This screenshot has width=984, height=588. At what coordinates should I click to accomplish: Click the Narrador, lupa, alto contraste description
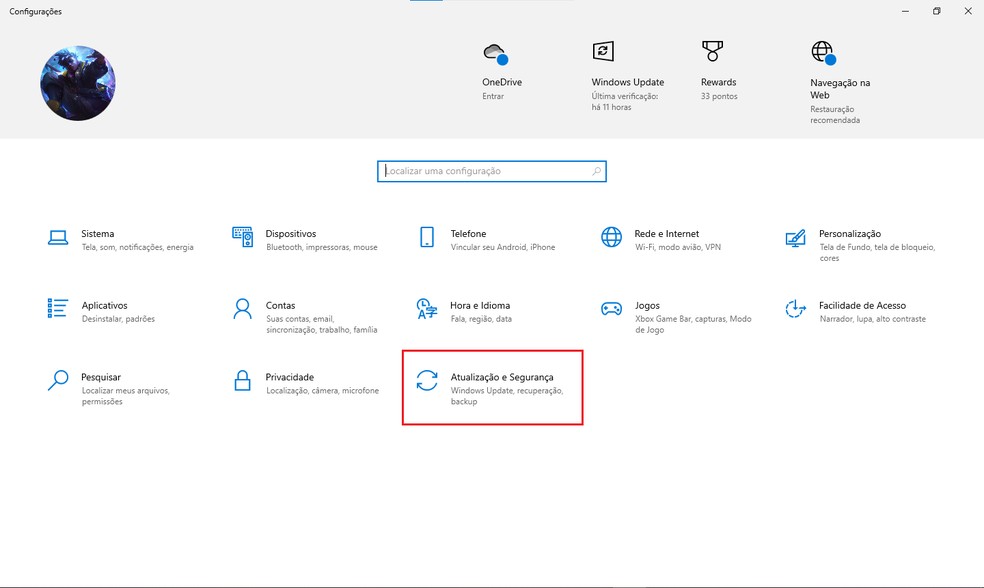point(872,319)
